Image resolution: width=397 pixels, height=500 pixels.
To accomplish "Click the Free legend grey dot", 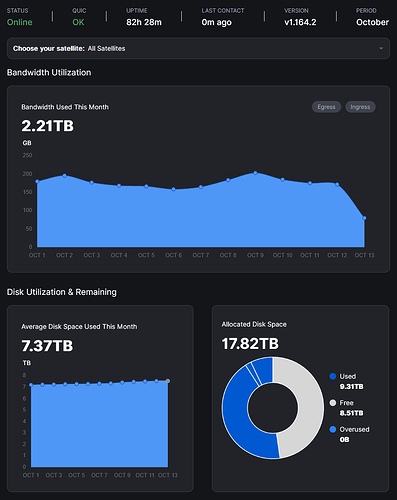I will pyautogui.click(x=333, y=403).
